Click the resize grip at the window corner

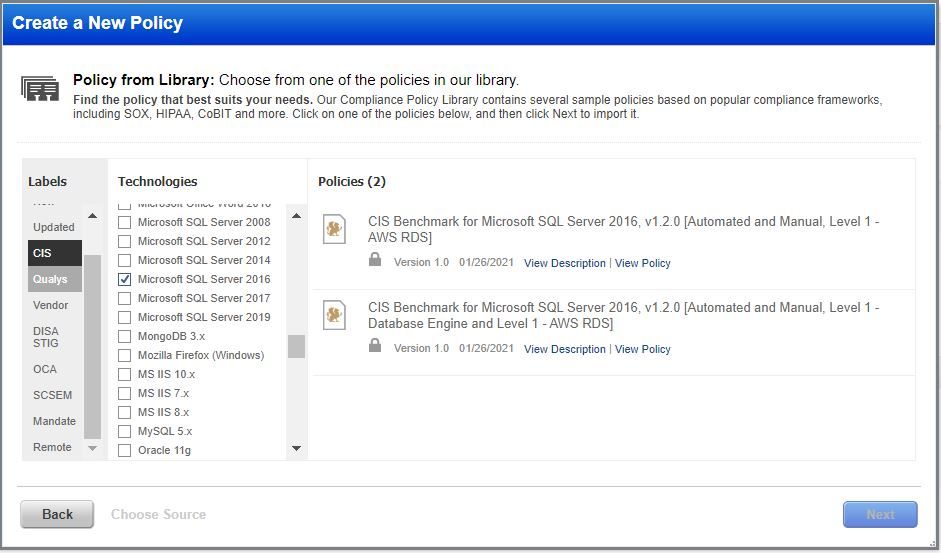click(x=933, y=543)
